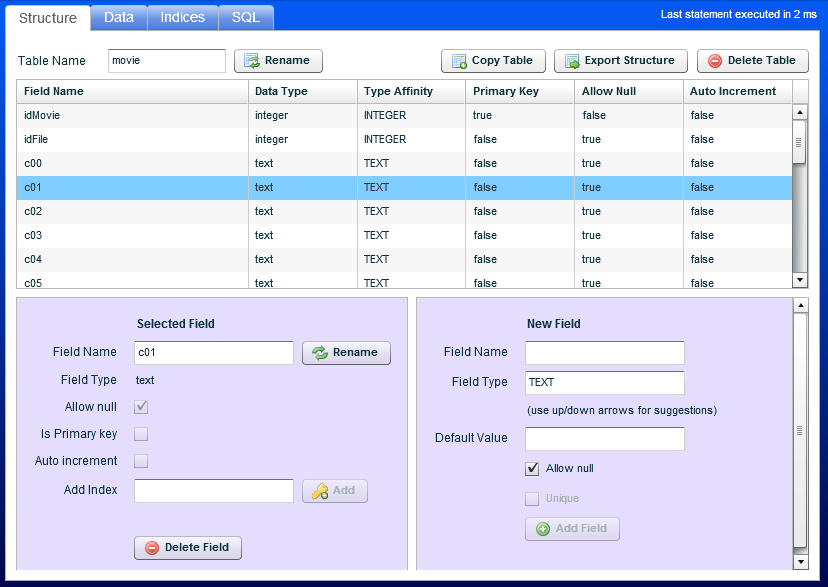
Task: Click the Allow Null column header
Action: click(629, 92)
